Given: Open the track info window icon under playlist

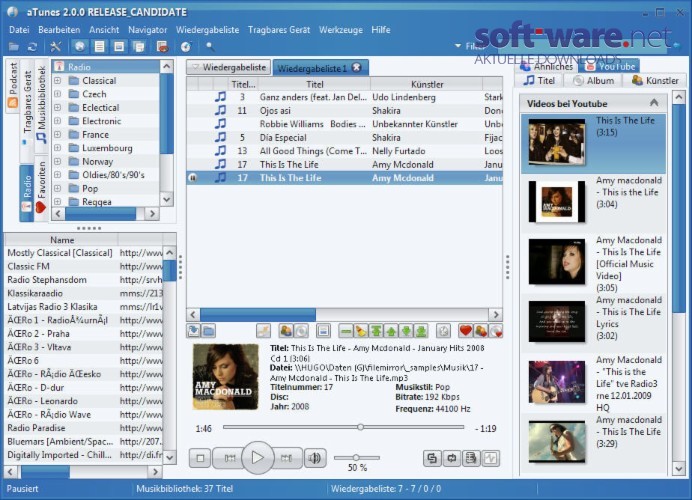Looking at the screenshot, I should 323,331.
